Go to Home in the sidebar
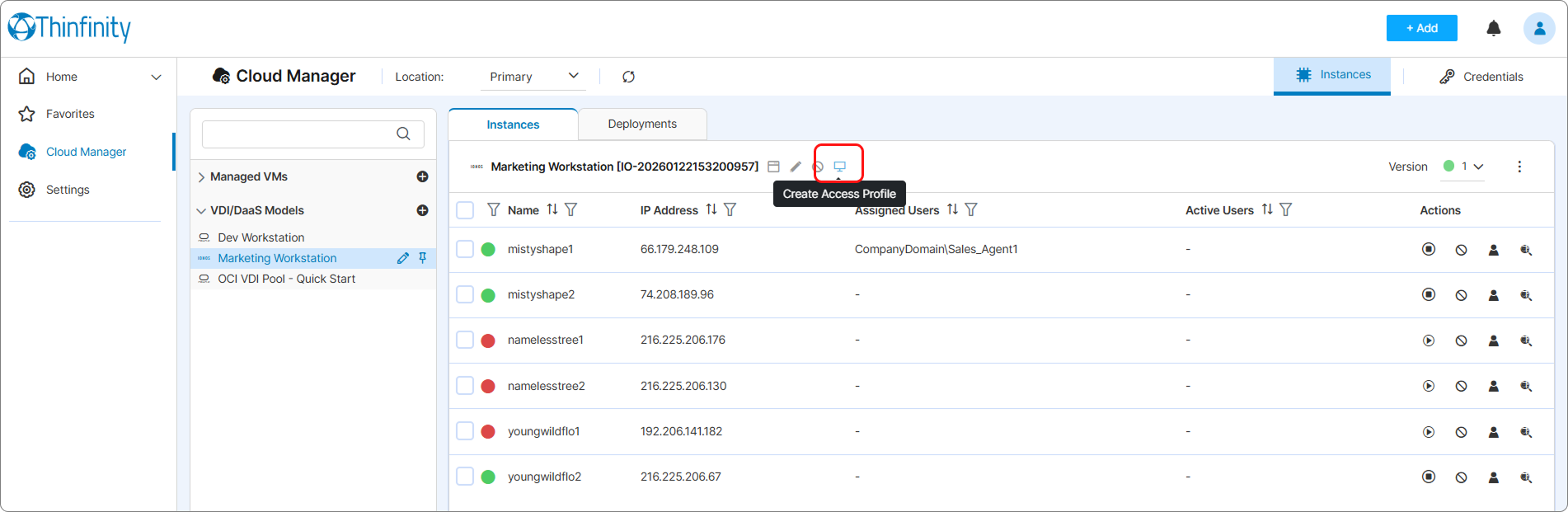 tap(62, 77)
